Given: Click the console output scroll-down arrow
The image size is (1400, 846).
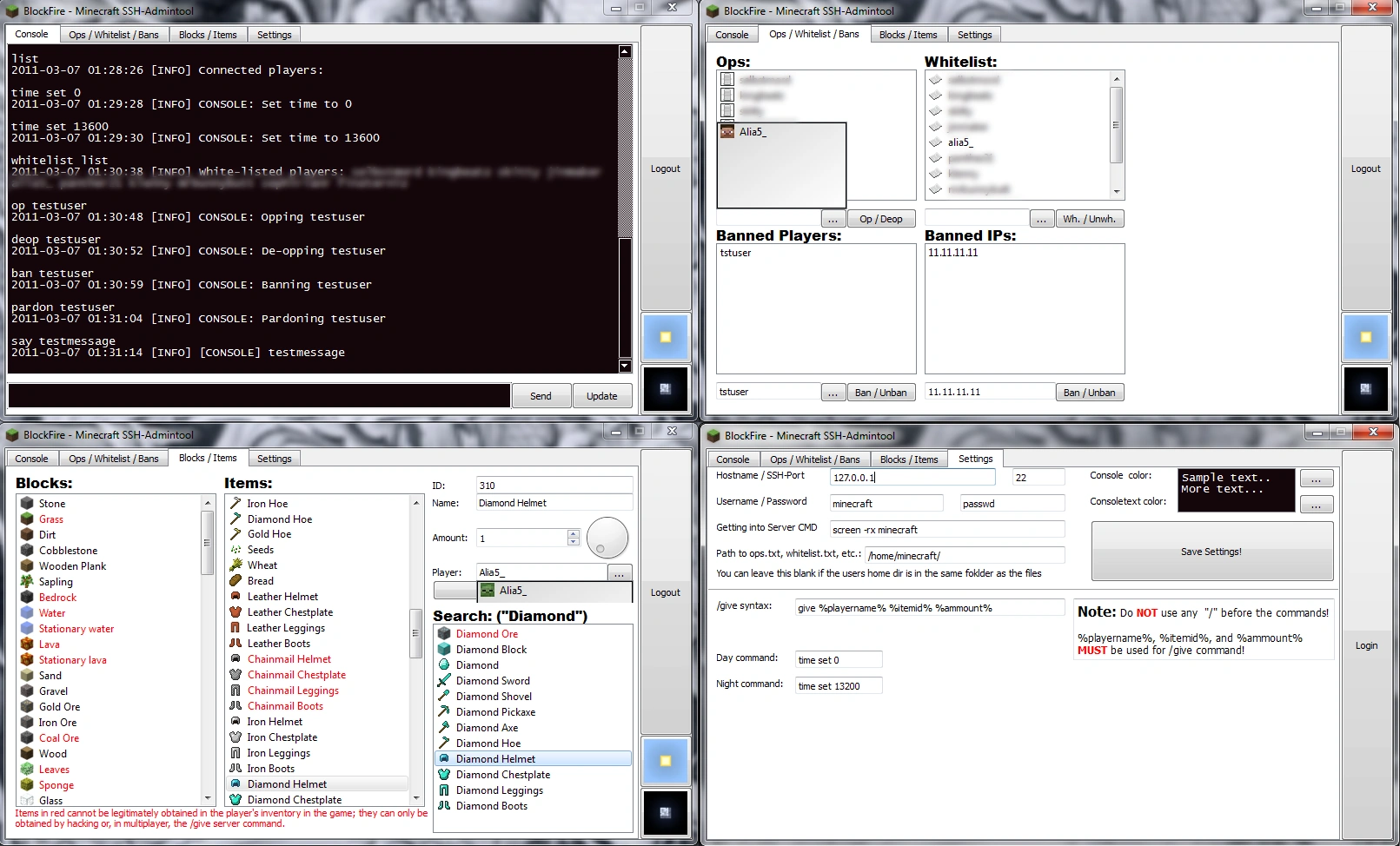Looking at the screenshot, I should pos(625,366).
